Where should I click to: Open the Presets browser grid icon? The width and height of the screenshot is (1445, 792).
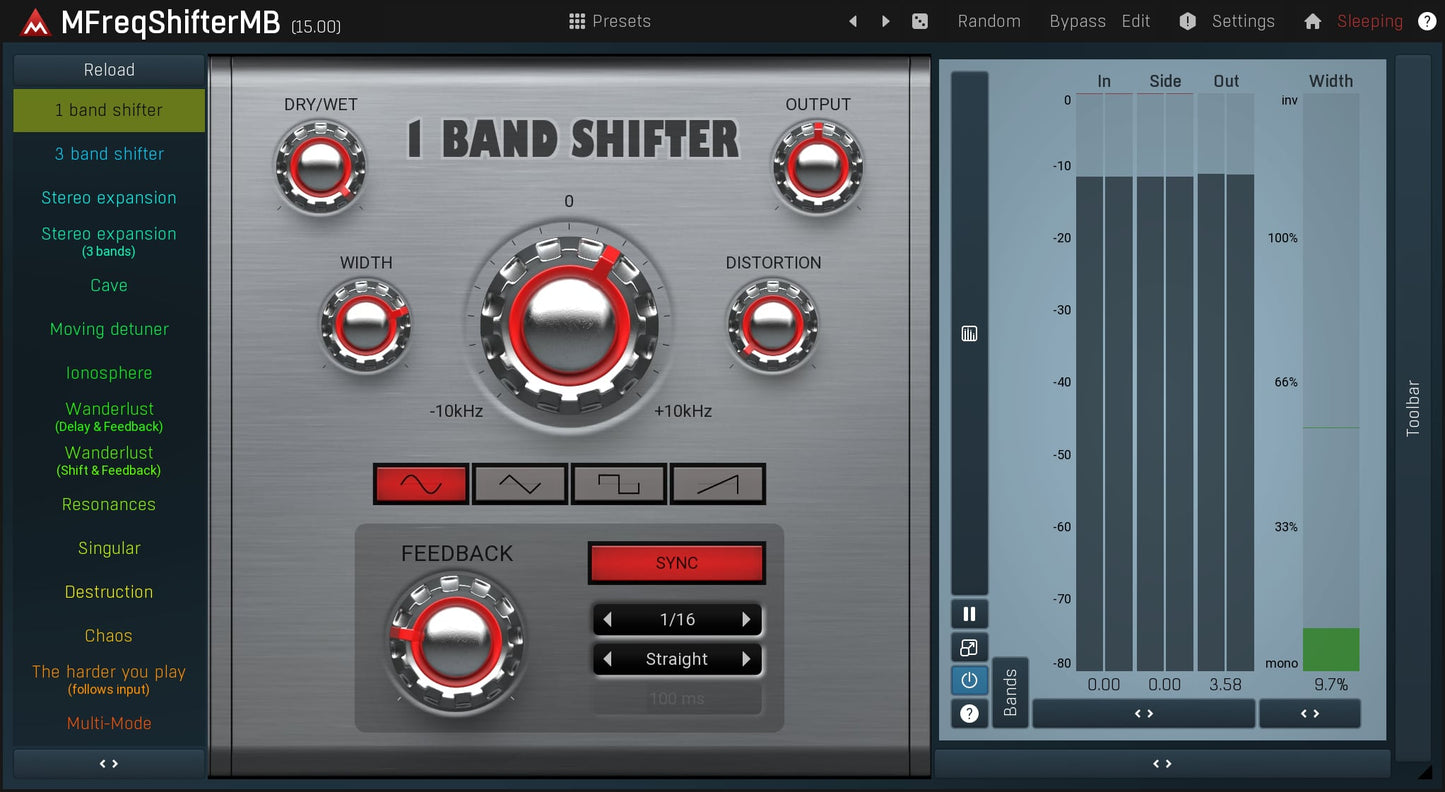pos(578,20)
